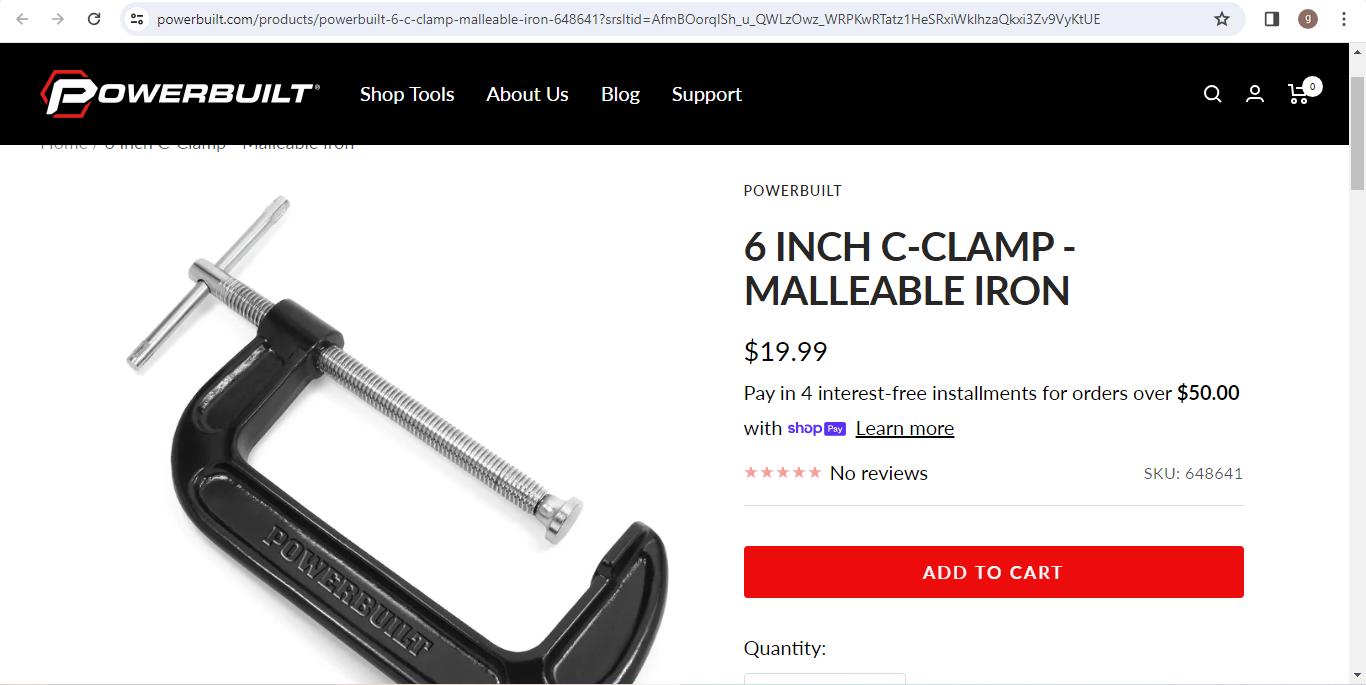Viewport: 1366px width, 685px height.
Task: Open the Chrome three-dot menu
Action: pos(1344,19)
